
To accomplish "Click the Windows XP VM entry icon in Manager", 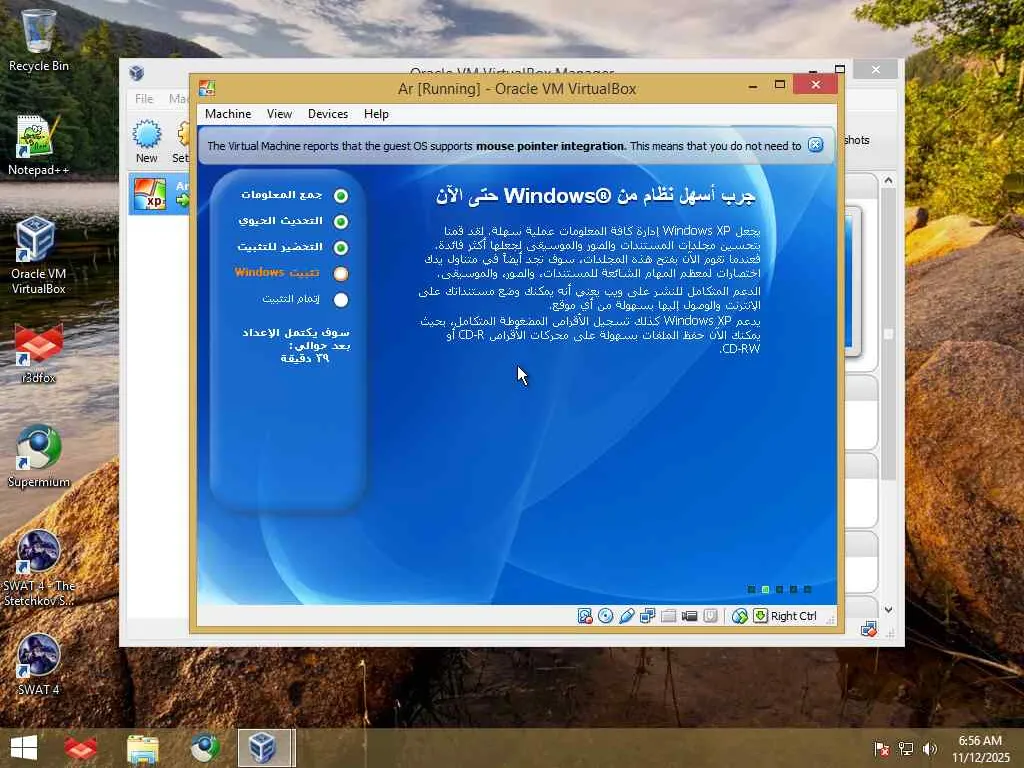I will [150, 194].
